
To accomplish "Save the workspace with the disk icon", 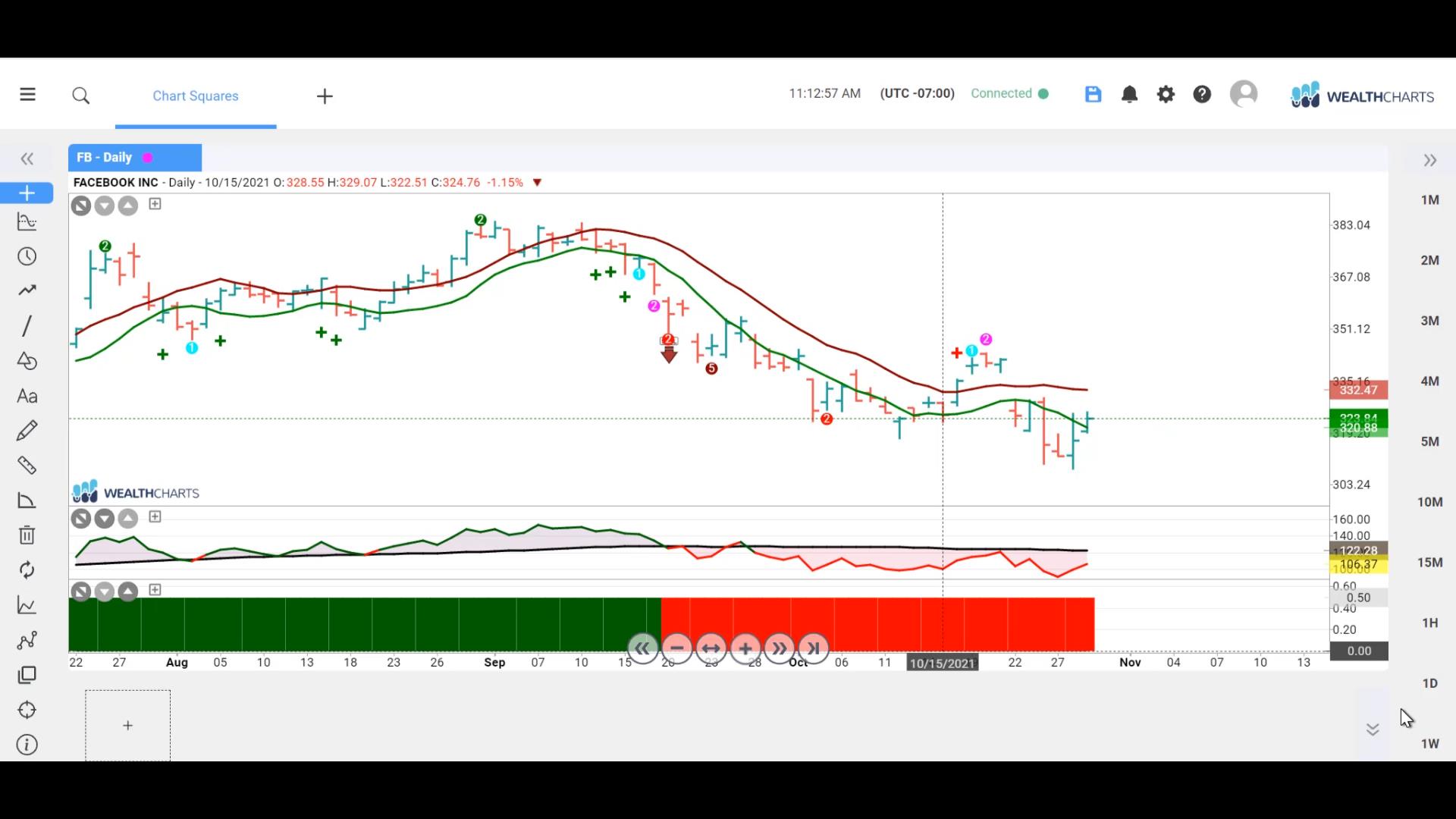I will click(x=1093, y=94).
